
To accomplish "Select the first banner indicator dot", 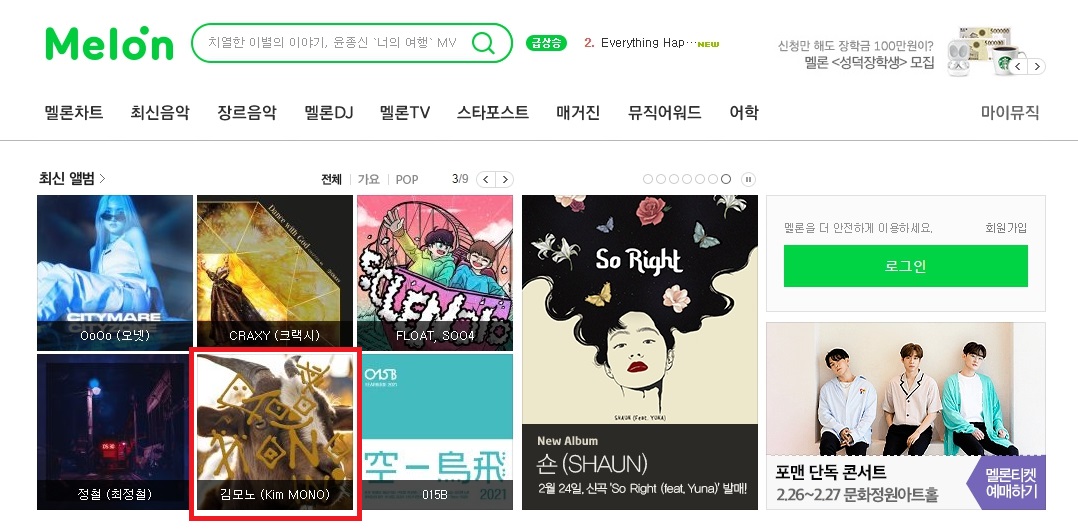I will click(648, 180).
